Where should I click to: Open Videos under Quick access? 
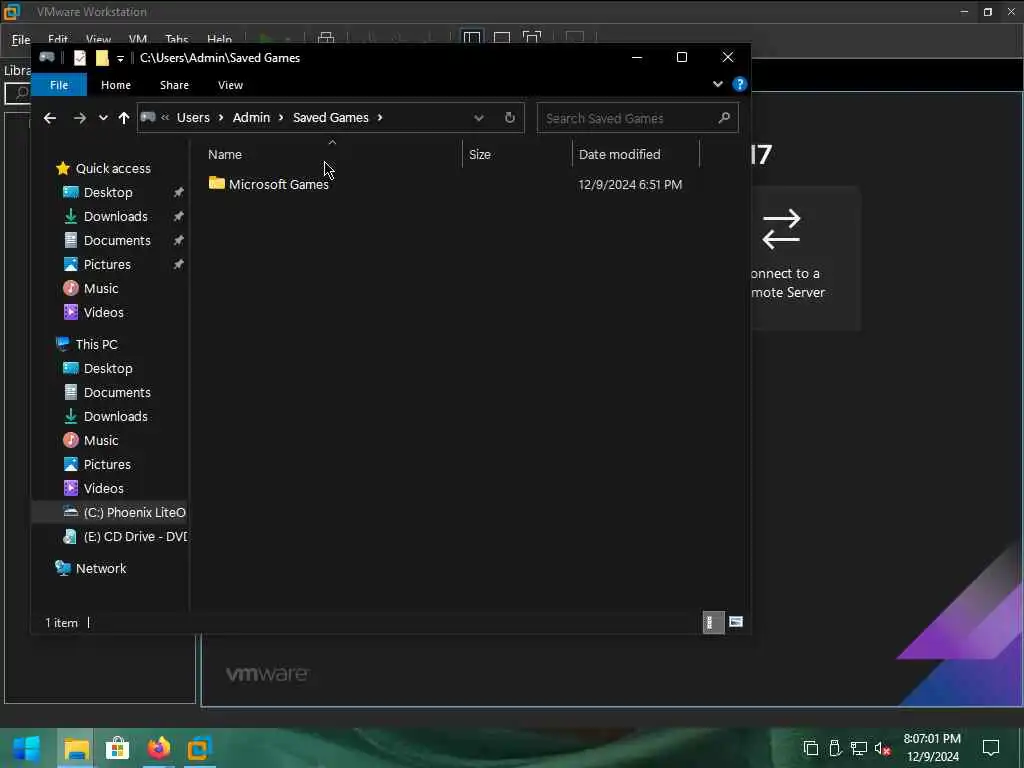pos(103,312)
